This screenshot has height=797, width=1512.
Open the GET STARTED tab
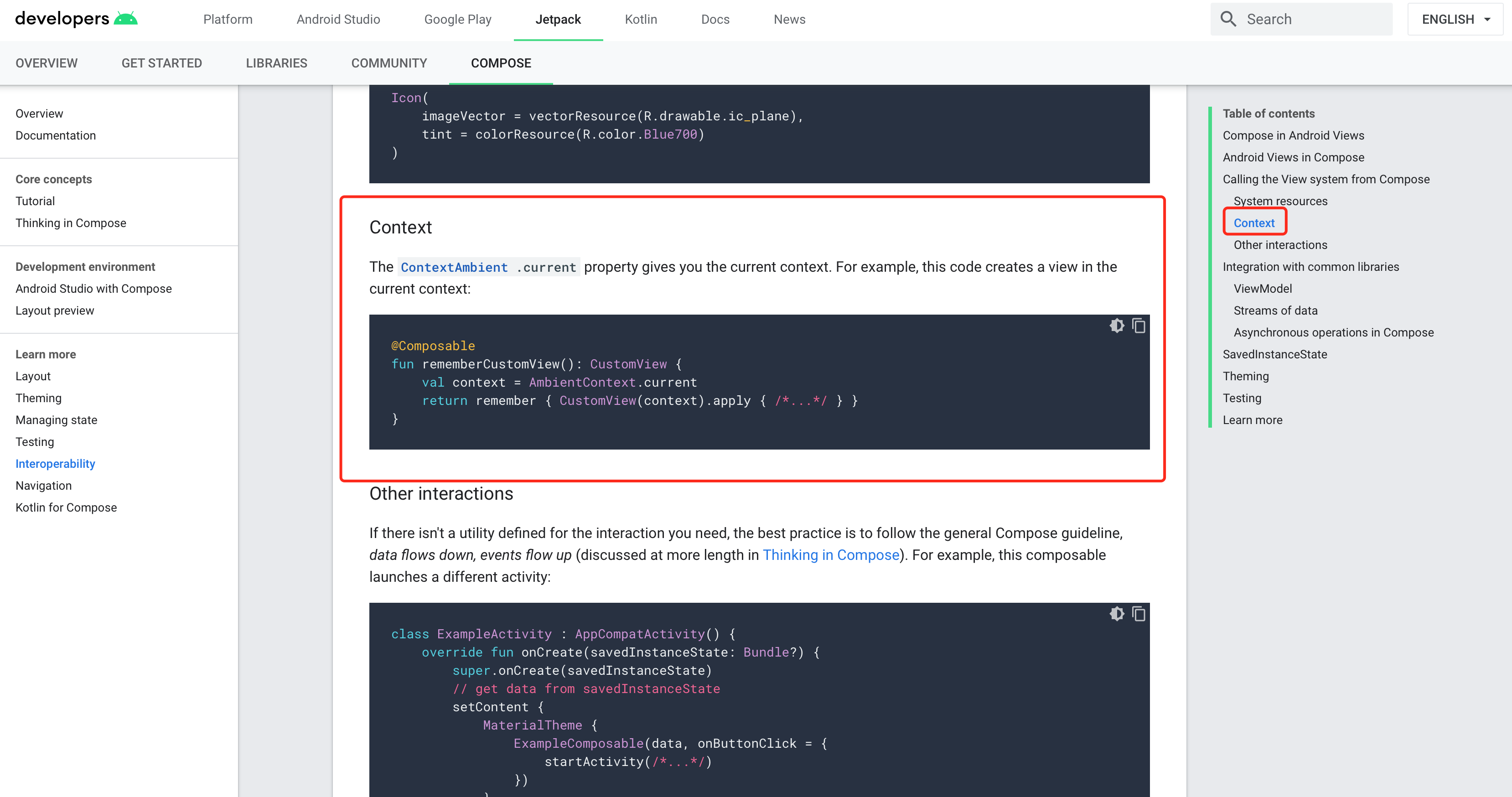click(x=161, y=63)
